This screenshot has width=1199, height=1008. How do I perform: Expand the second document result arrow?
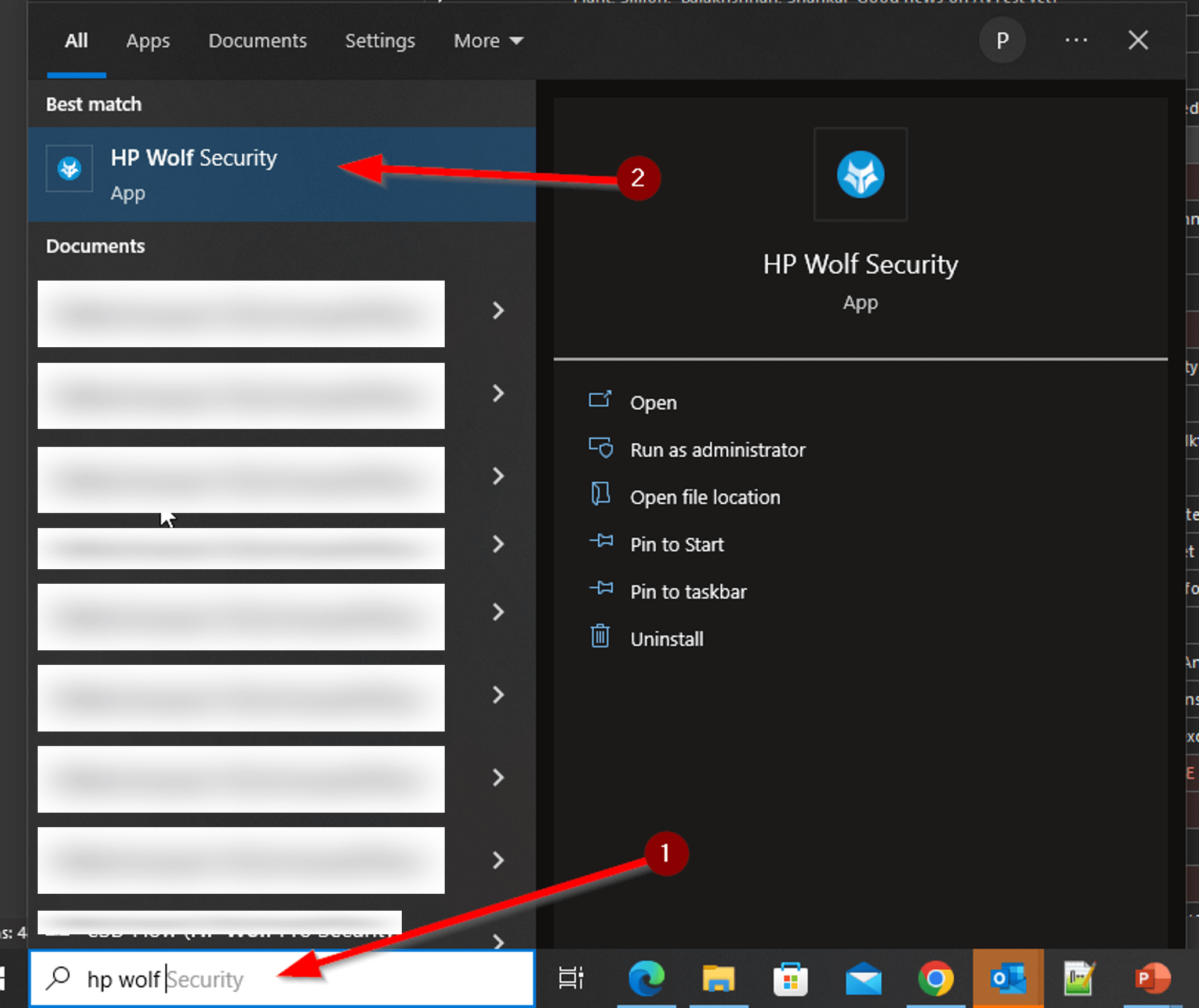click(497, 394)
